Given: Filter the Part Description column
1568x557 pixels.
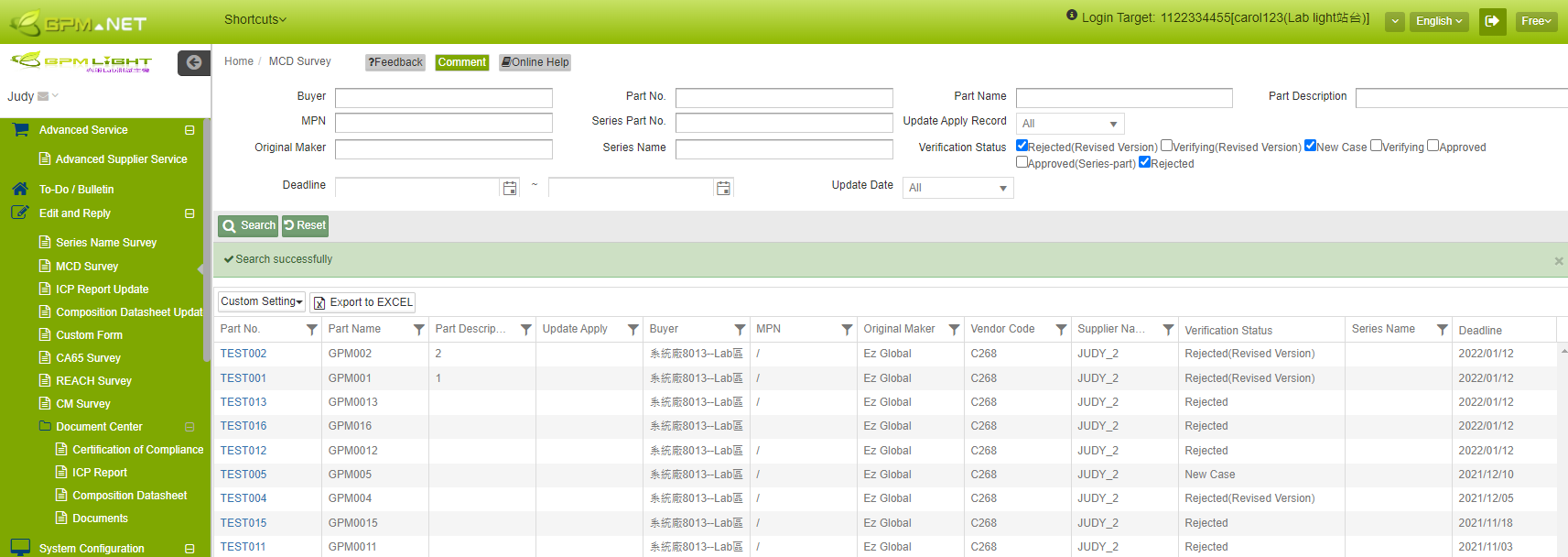Looking at the screenshot, I should pos(526,329).
